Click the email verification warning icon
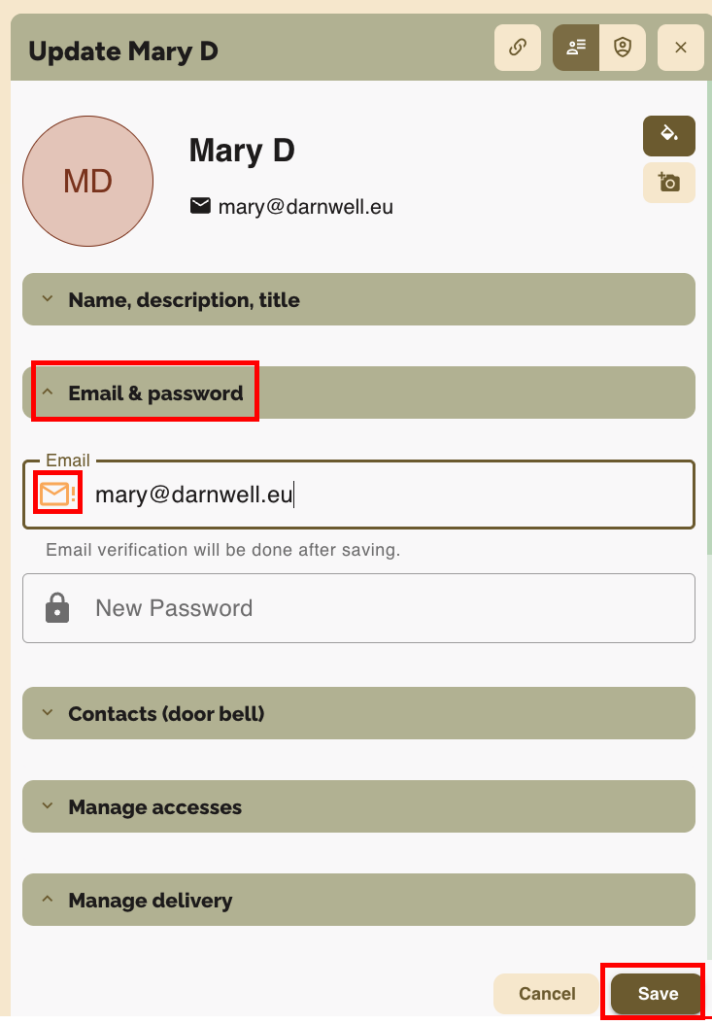712x1024 pixels. (57, 494)
